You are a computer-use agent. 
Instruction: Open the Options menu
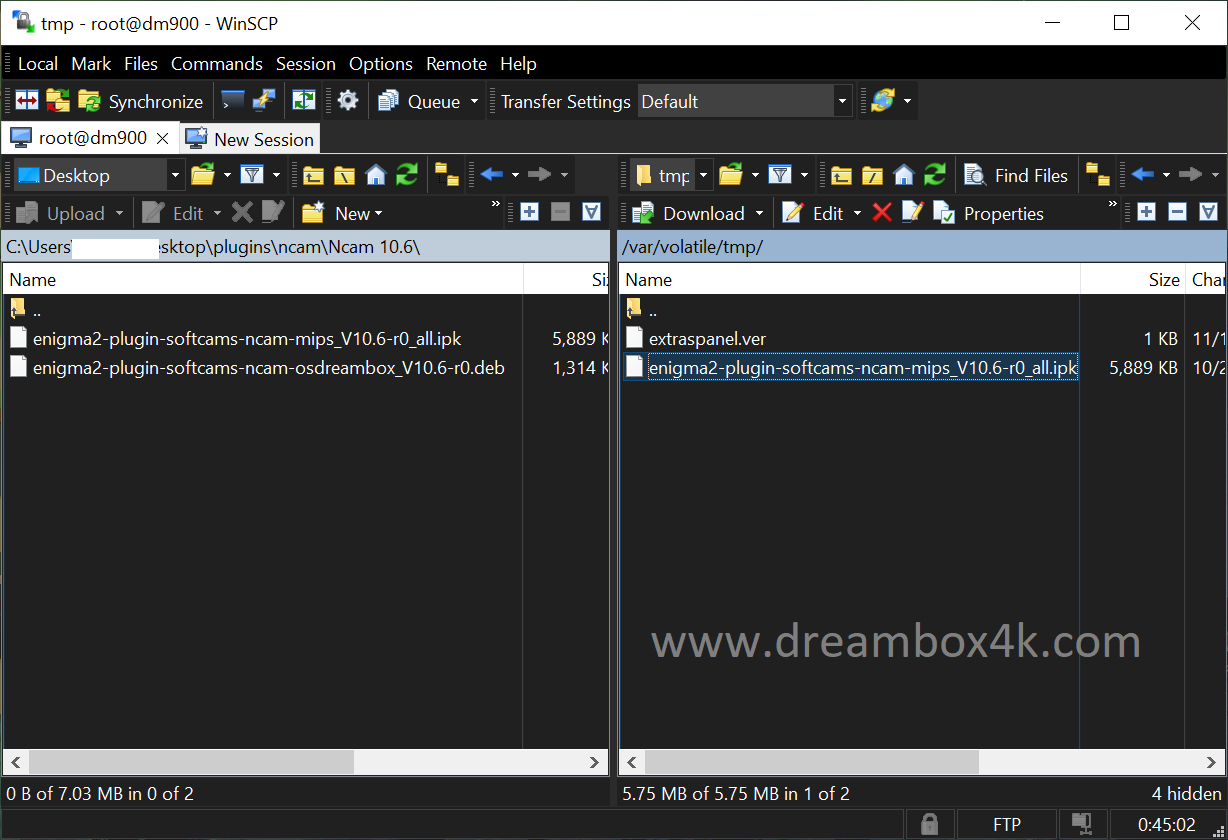point(381,63)
